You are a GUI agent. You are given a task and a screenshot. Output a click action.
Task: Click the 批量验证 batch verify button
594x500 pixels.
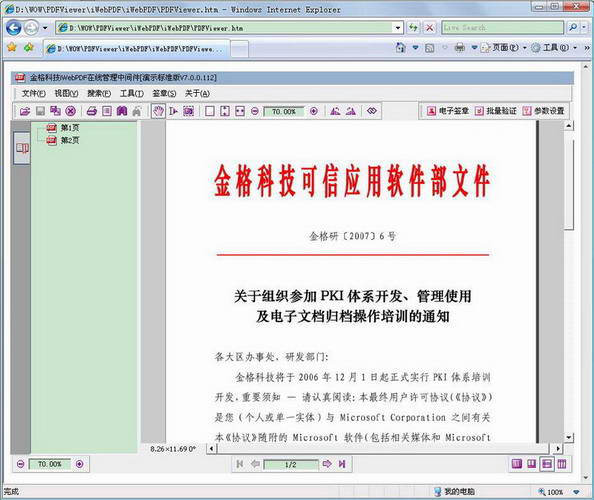click(x=496, y=111)
